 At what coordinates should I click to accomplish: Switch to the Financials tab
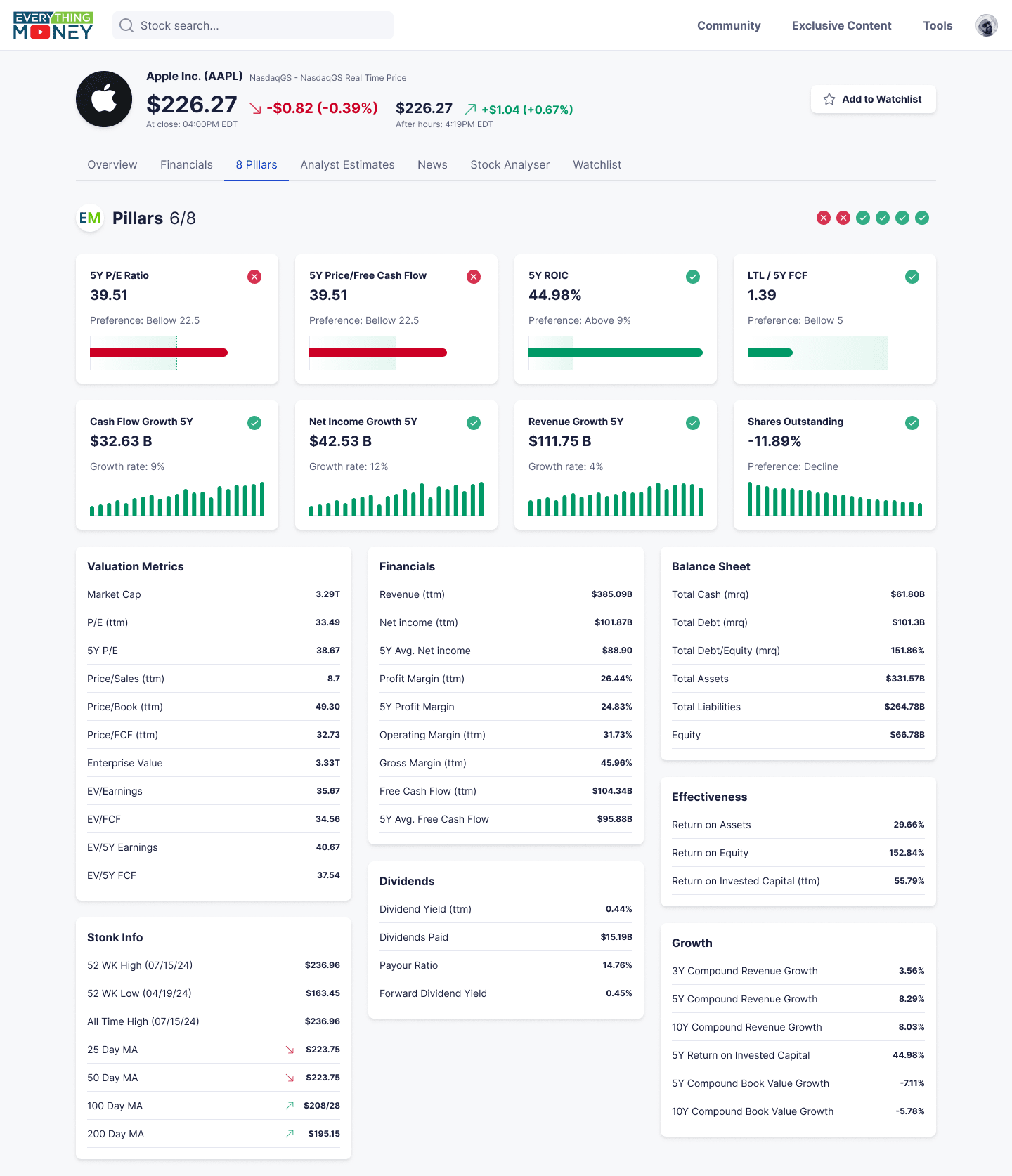point(186,164)
